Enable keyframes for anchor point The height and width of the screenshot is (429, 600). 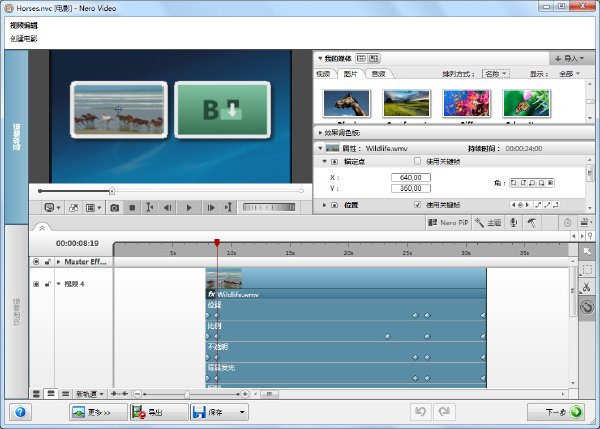point(417,161)
